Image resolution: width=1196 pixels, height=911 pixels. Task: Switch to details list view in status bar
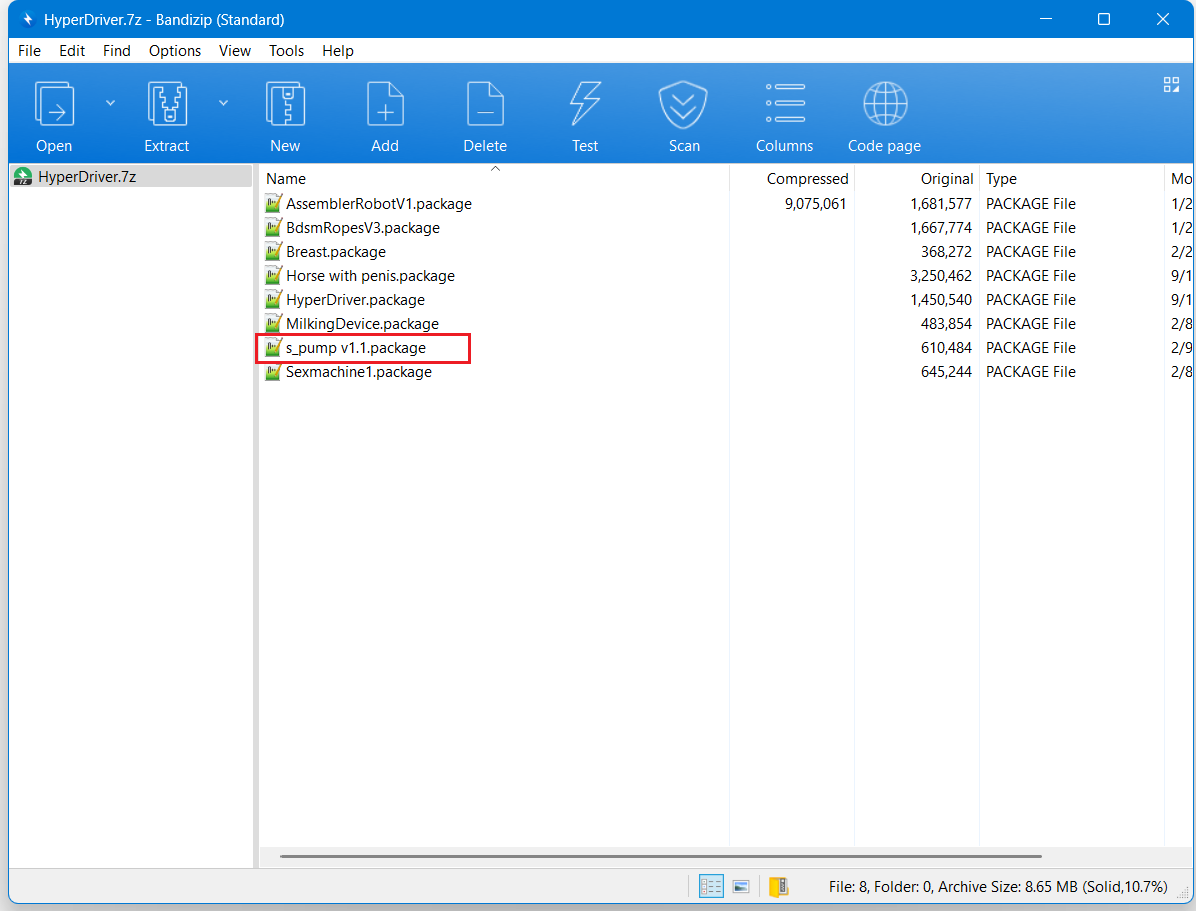pos(711,887)
